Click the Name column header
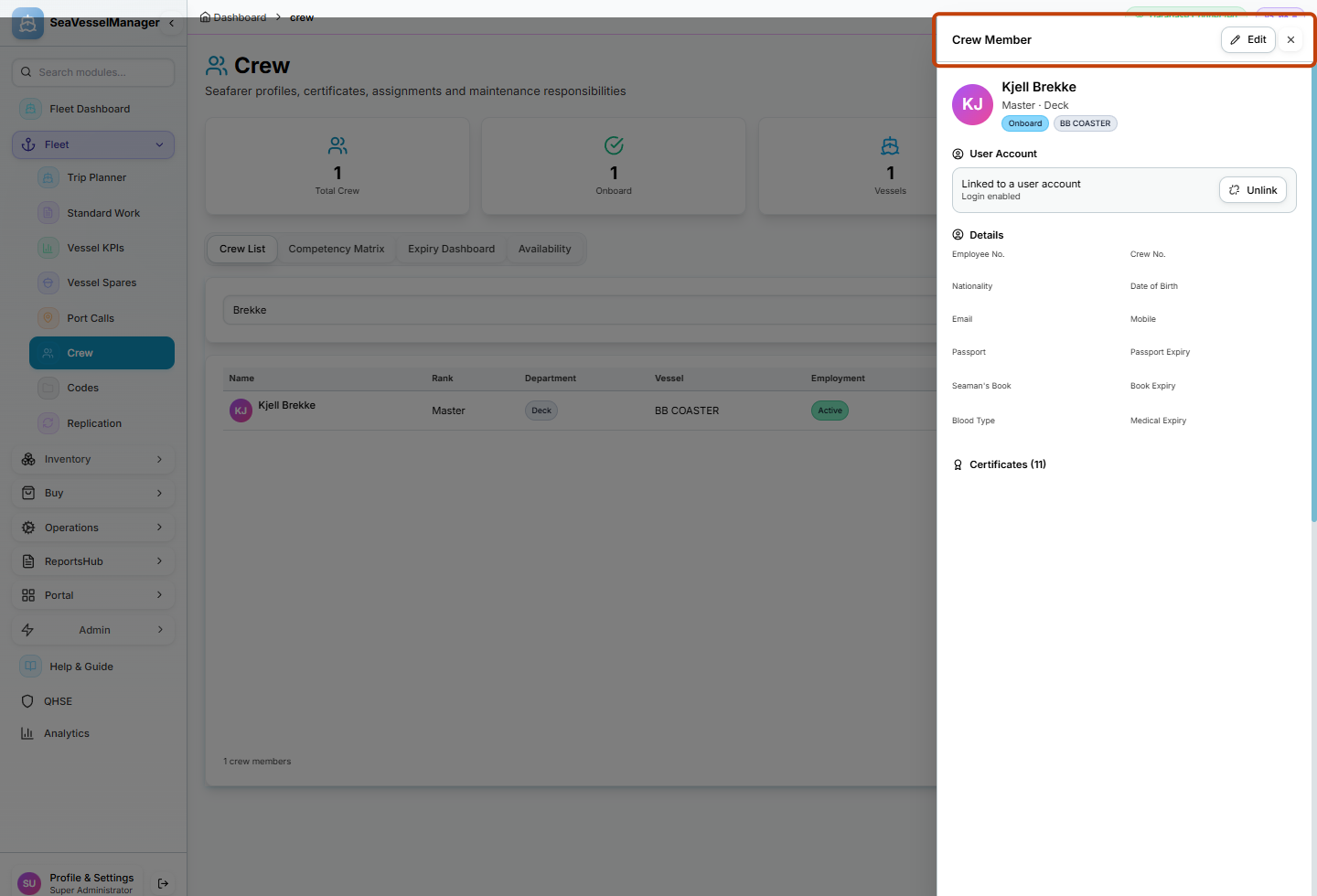Image resolution: width=1317 pixels, height=896 pixels. pyautogui.click(x=241, y=379)
